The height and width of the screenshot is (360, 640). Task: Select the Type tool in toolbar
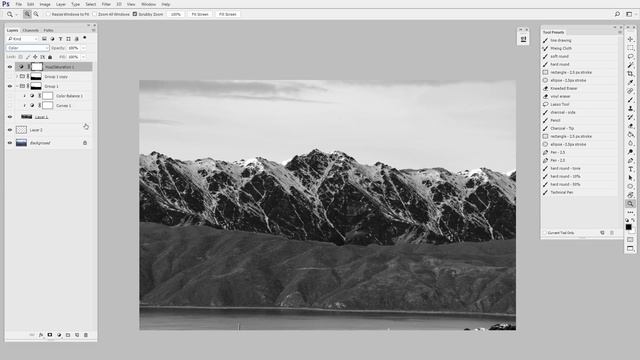point(630,169)
